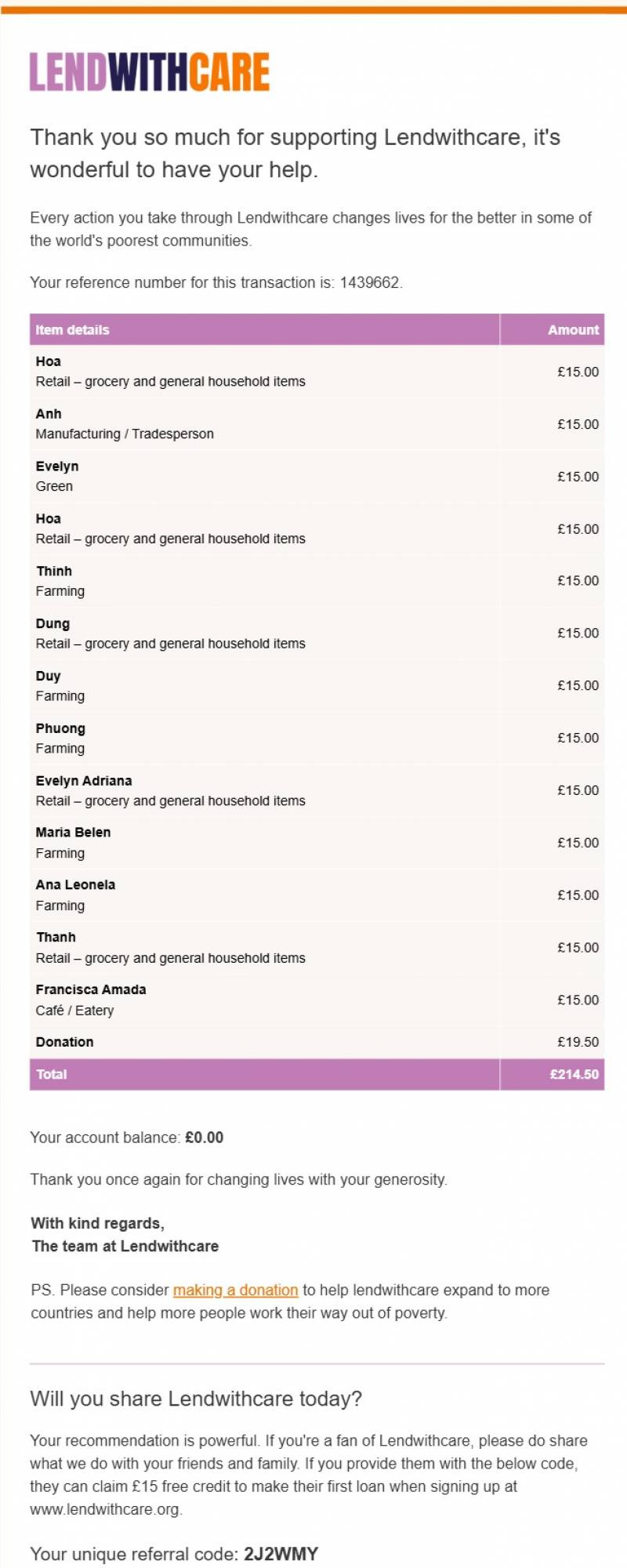This screenshot has height=1568, width=627.
Task: Select the Ana Leonela loan entry
Action: point(75,884)
